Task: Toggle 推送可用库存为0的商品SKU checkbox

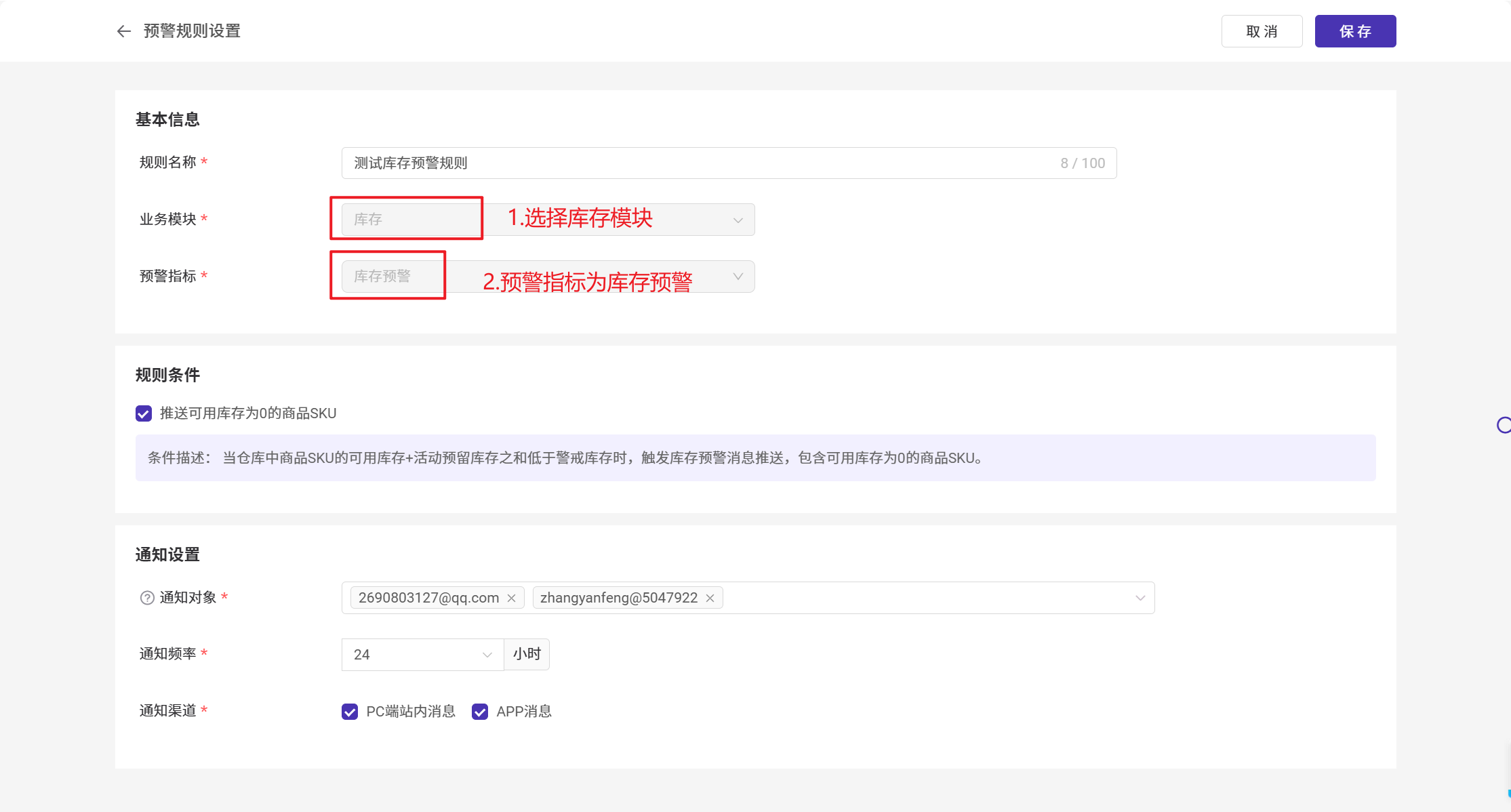Action: click(144, 413)
